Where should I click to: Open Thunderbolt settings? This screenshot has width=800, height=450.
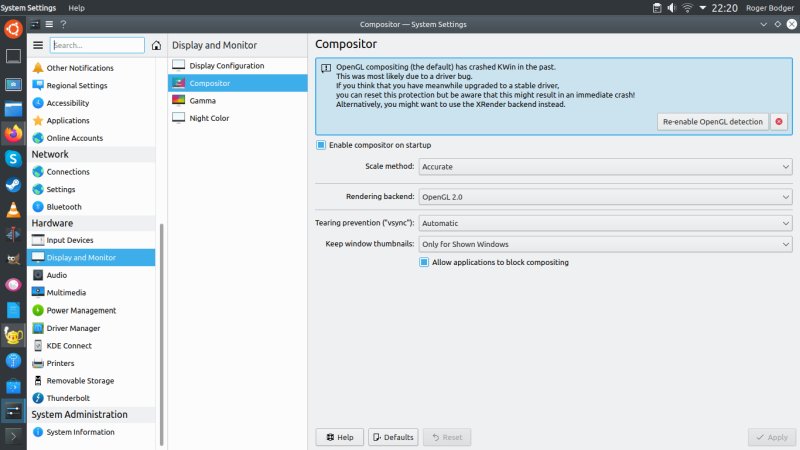click(x=91, y=398)
